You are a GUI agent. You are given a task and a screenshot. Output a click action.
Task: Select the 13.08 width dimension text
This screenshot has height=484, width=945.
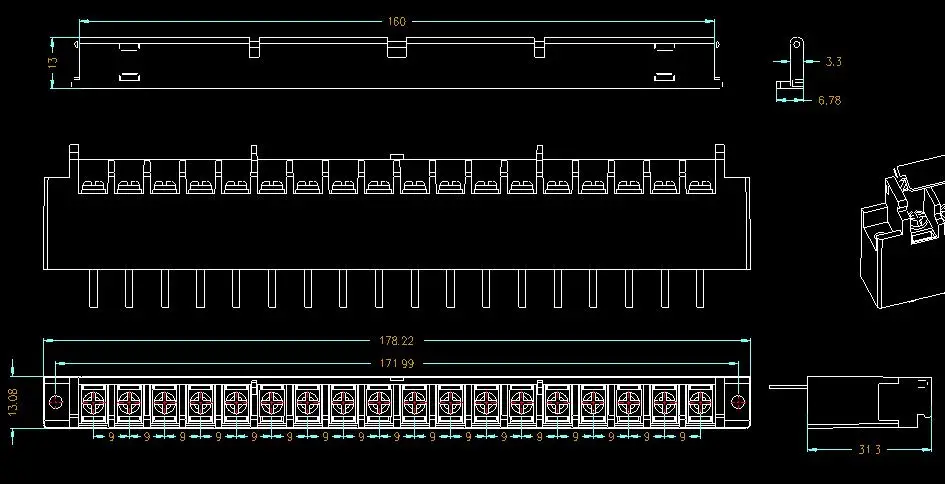[13, 401]
